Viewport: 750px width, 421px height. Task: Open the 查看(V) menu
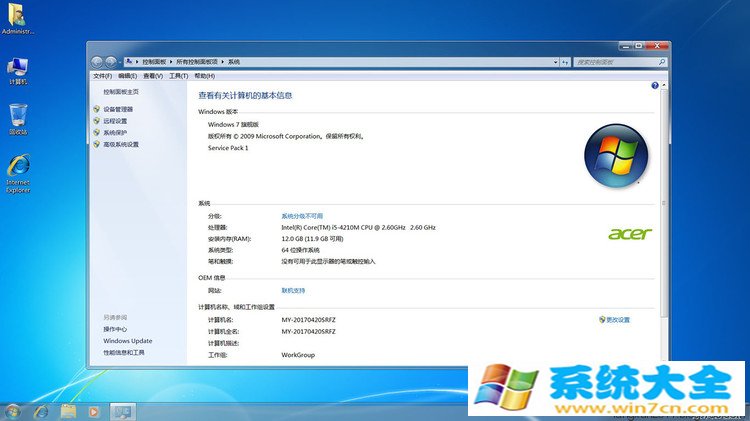153,76
